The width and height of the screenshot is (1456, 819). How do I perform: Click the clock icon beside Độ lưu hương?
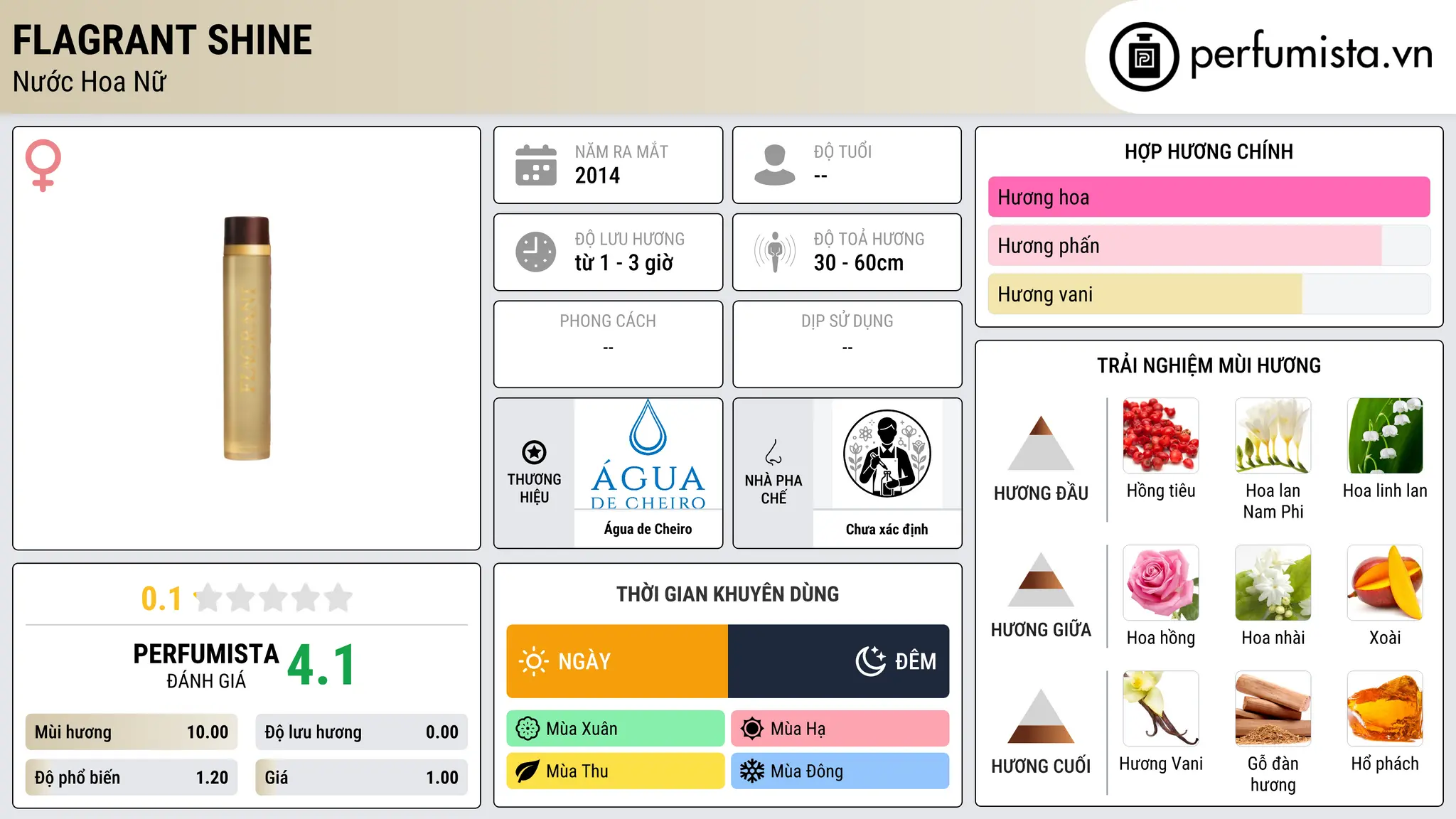[535, 252]
